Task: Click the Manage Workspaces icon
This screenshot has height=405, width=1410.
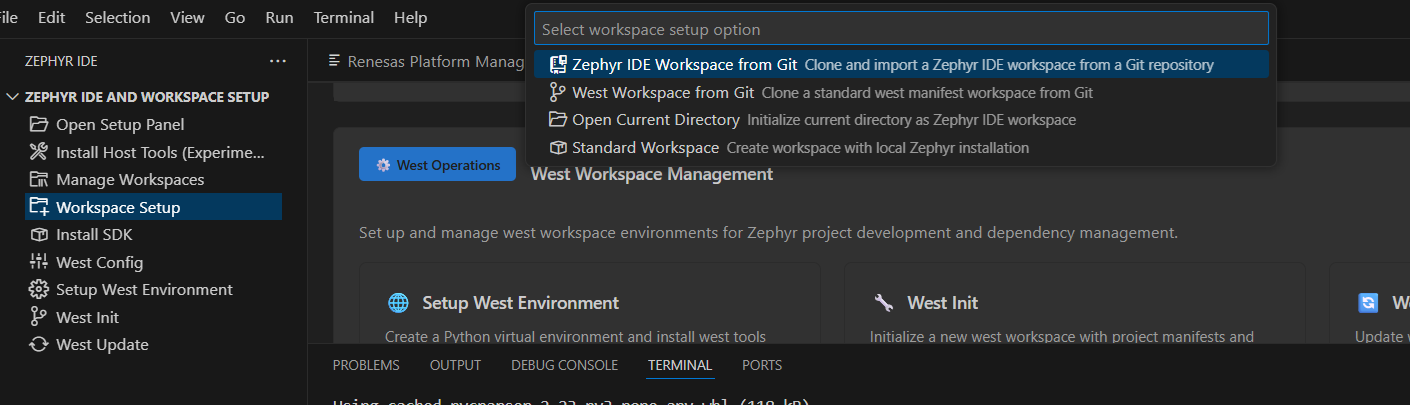Action: click(x=39, y=180)
